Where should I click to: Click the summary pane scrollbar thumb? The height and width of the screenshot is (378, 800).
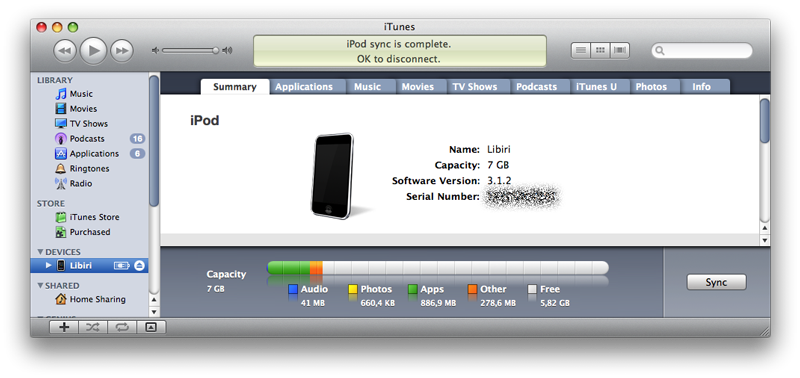[x=764, y=120]
